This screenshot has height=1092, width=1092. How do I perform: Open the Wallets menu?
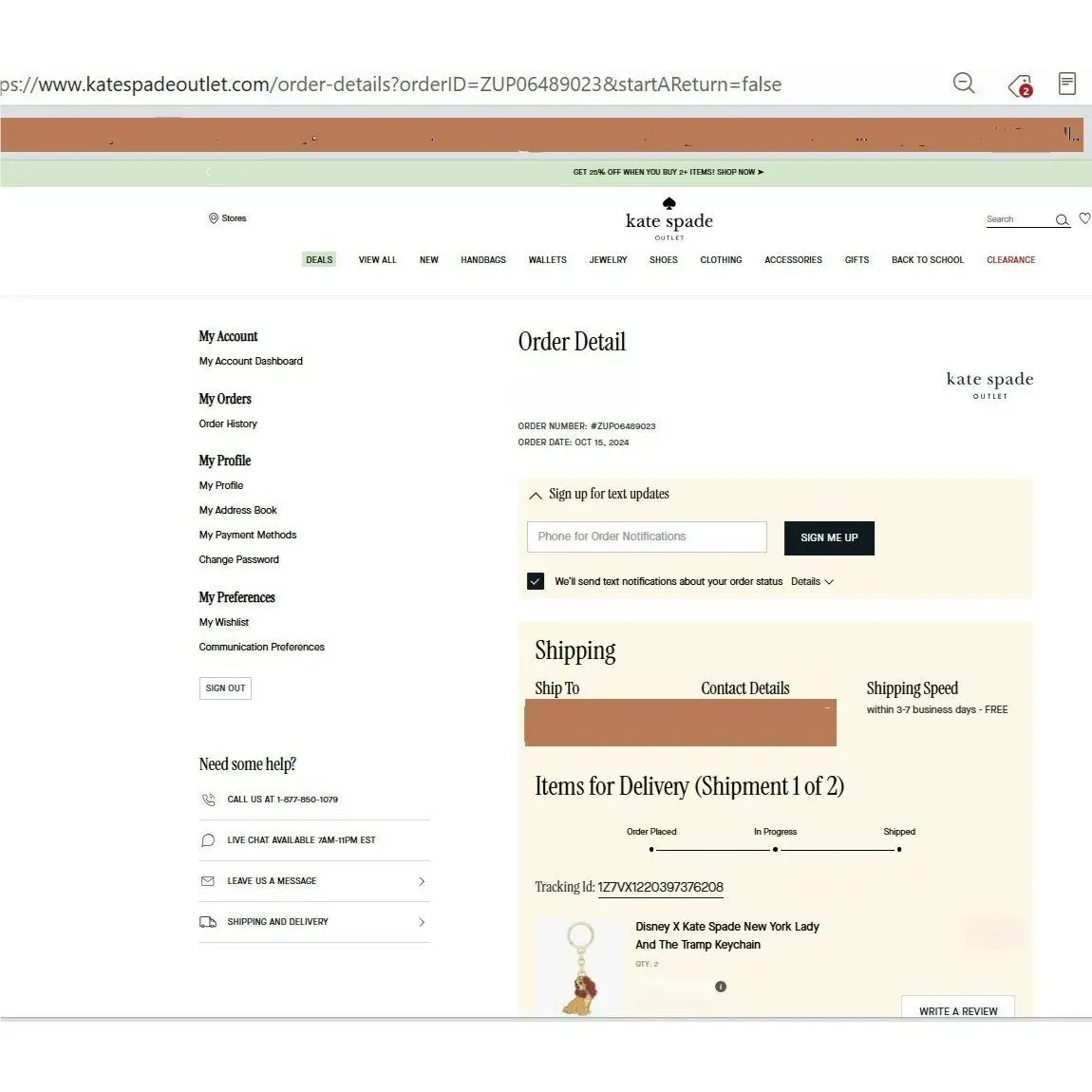[x=547, y=260]
